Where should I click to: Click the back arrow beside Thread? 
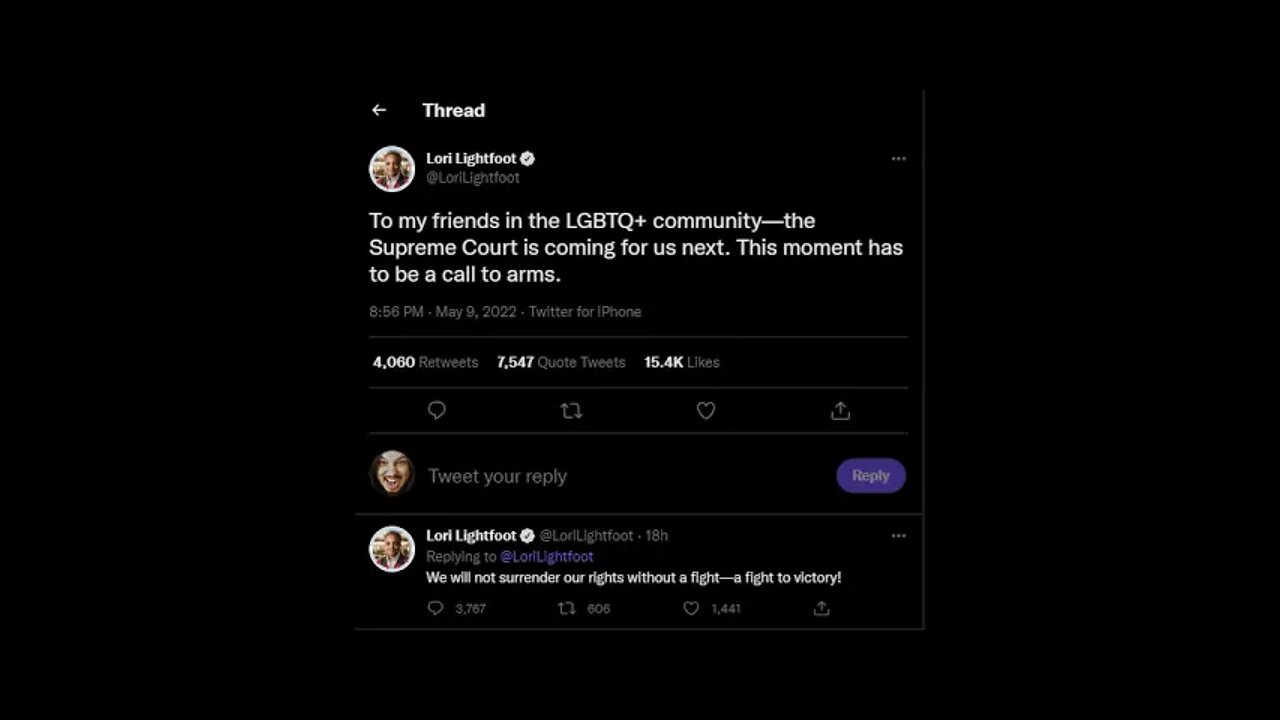point(379,110)
